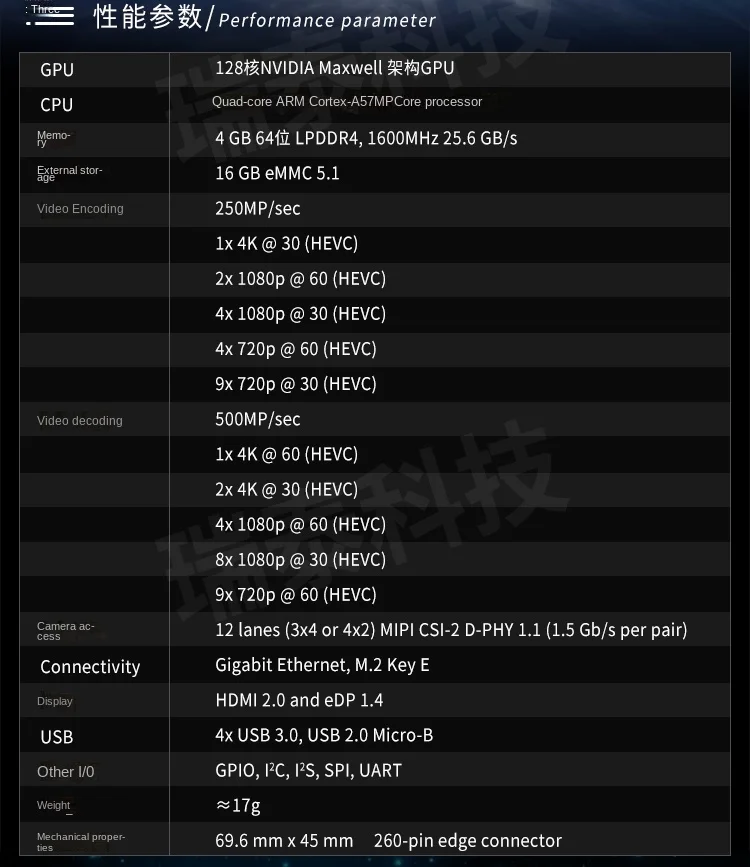Select the HDMI 2.0 and eDP 1.4 value

coord(299,700)
